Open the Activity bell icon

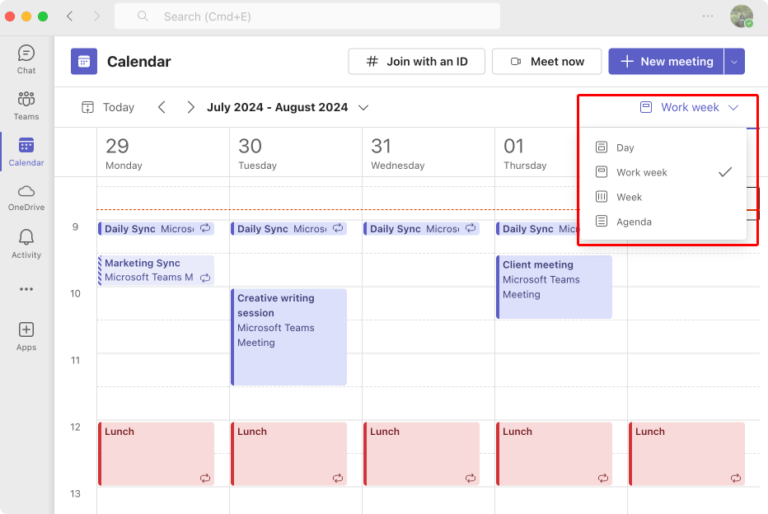26,242
